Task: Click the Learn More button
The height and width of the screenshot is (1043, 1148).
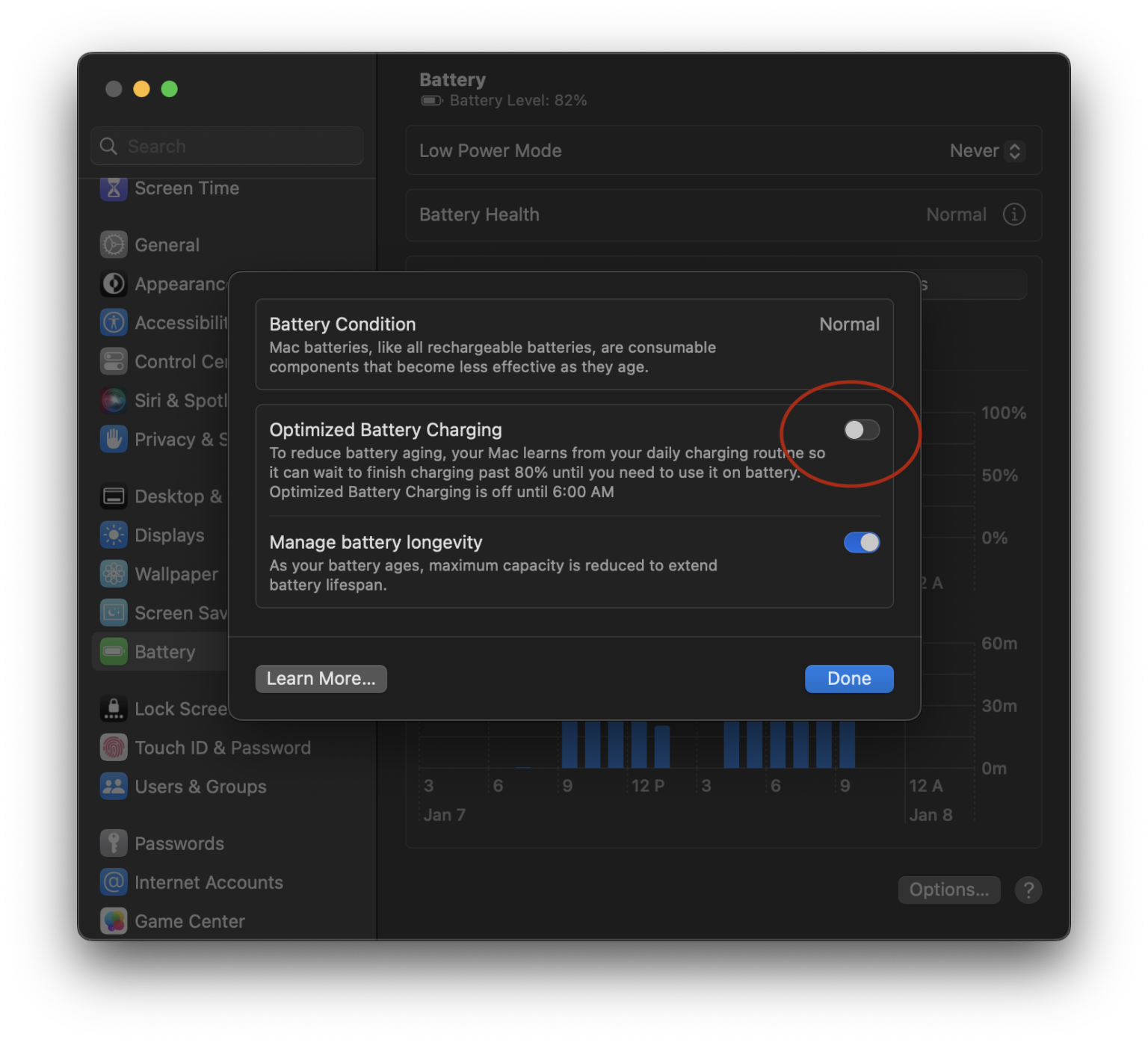Action: [x=321, y=678]
